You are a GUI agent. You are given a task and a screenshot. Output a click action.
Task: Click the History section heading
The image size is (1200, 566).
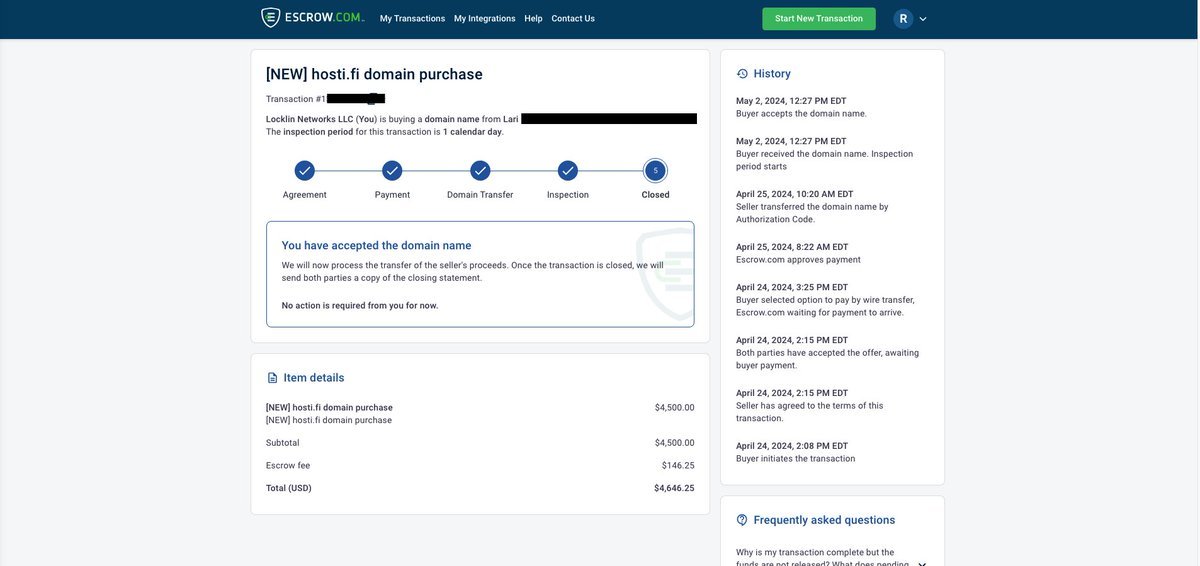(772, 74)
